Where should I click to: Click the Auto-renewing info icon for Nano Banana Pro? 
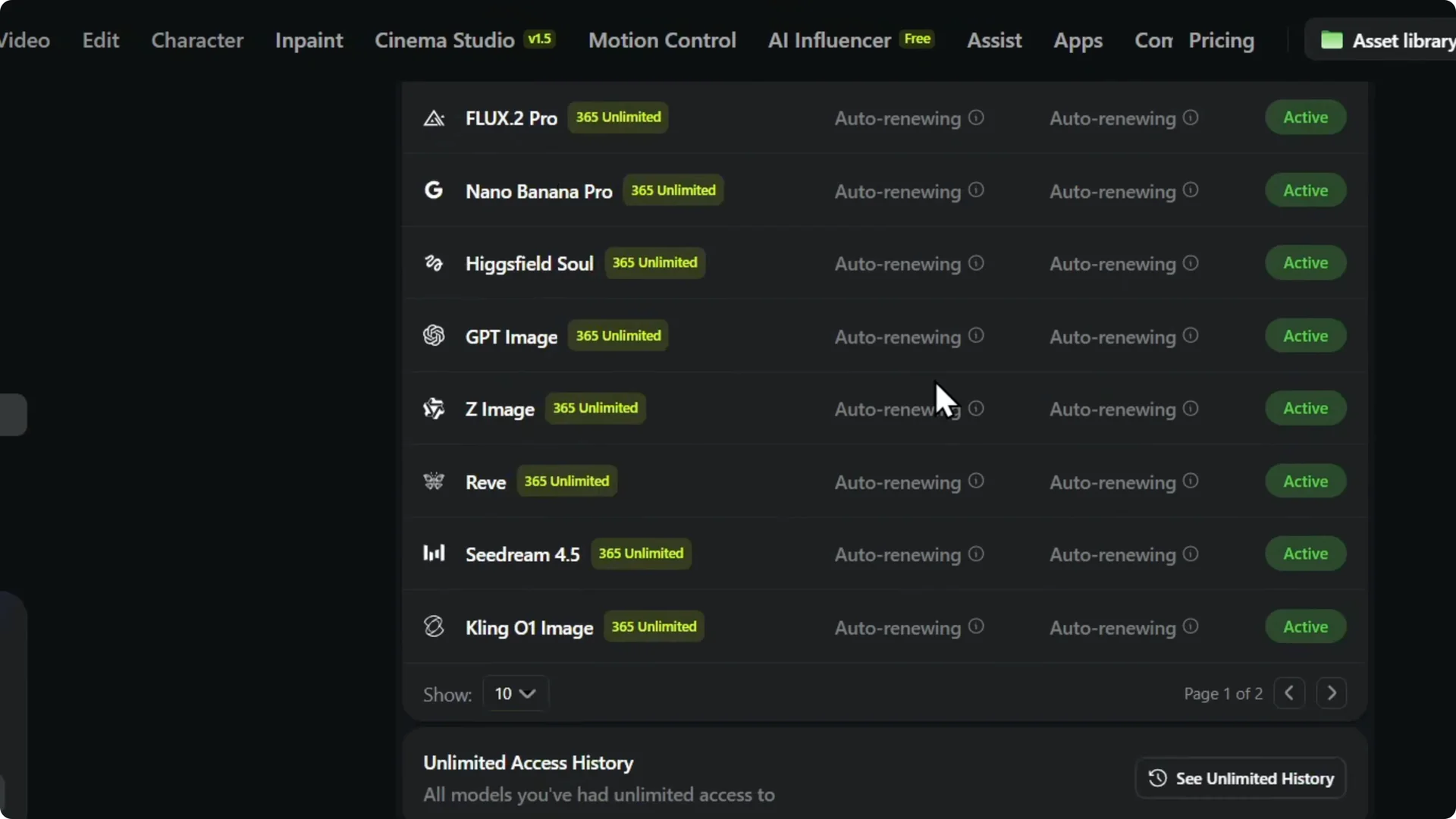click(976, 190)
